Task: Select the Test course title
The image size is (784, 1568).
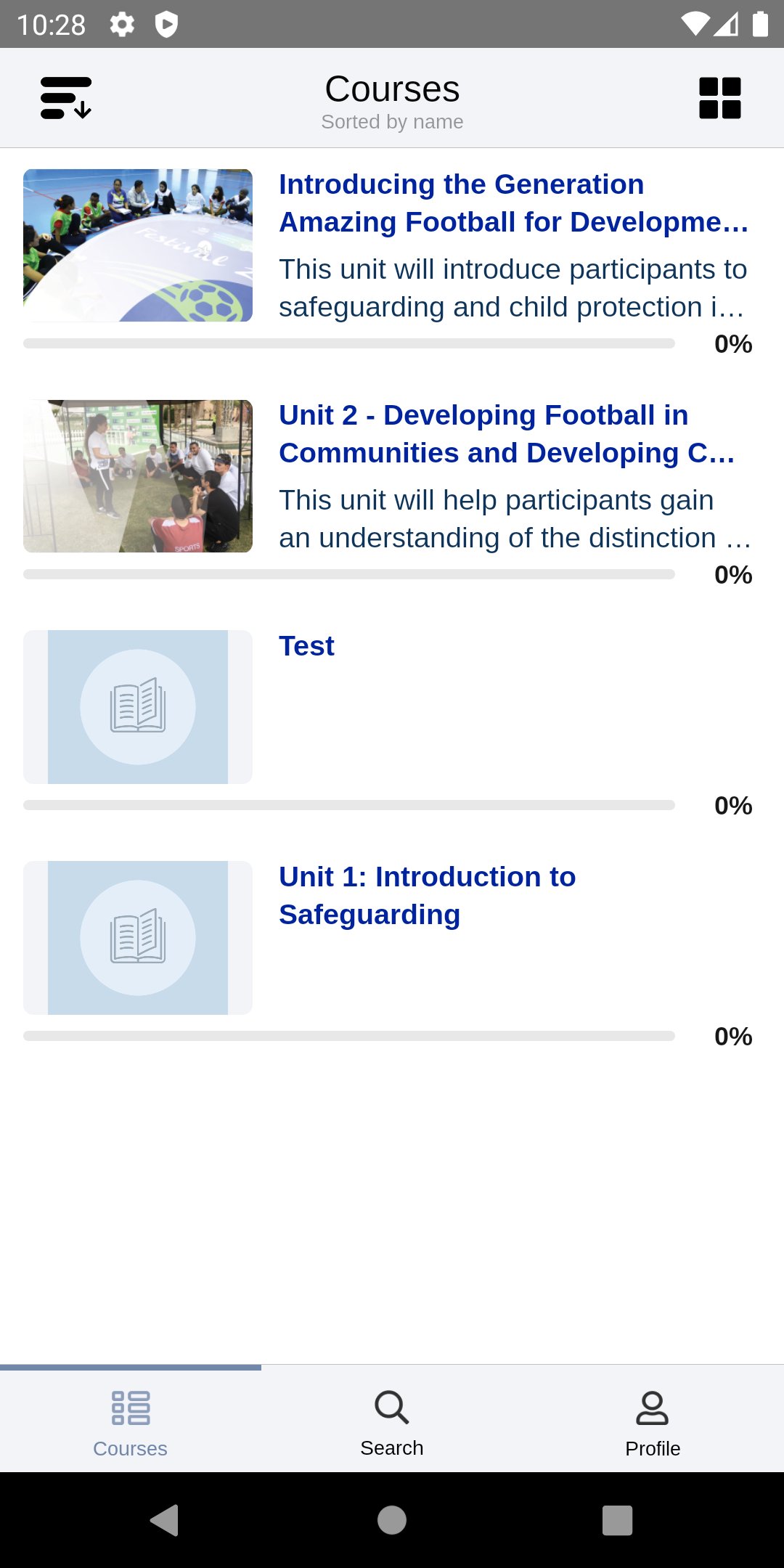Action: (x=306, y=646)
